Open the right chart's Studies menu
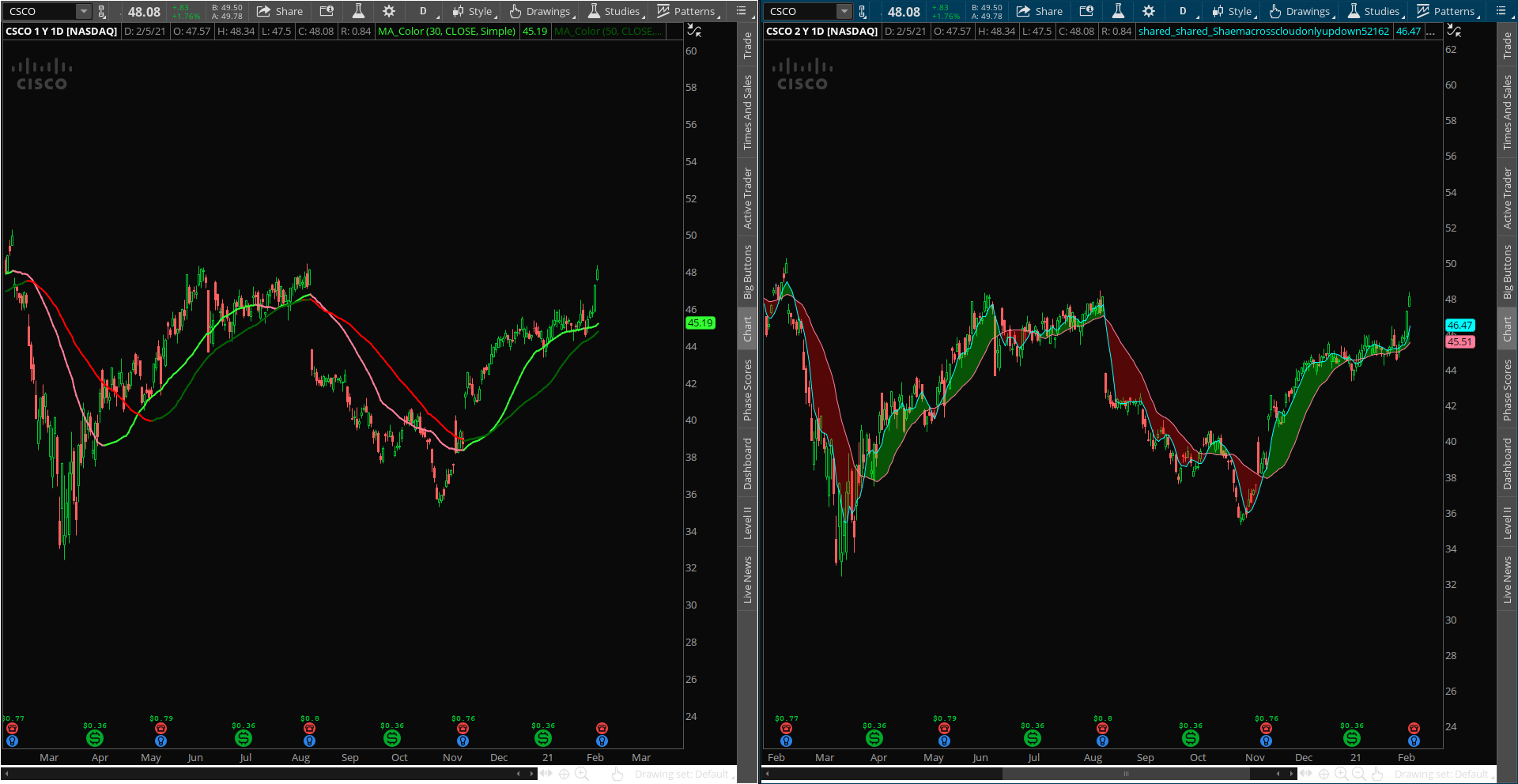The height and width of the screenshot is (784, 1518). (x=1376, y=11)
